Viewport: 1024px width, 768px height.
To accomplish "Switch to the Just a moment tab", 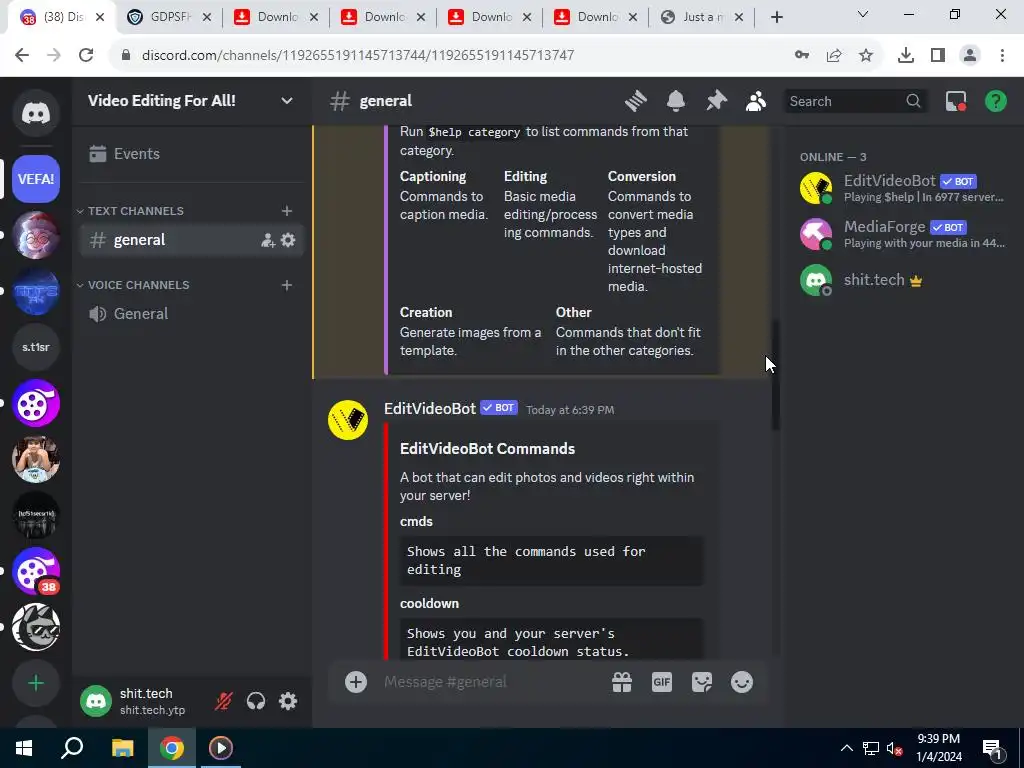I will (702, 17).
